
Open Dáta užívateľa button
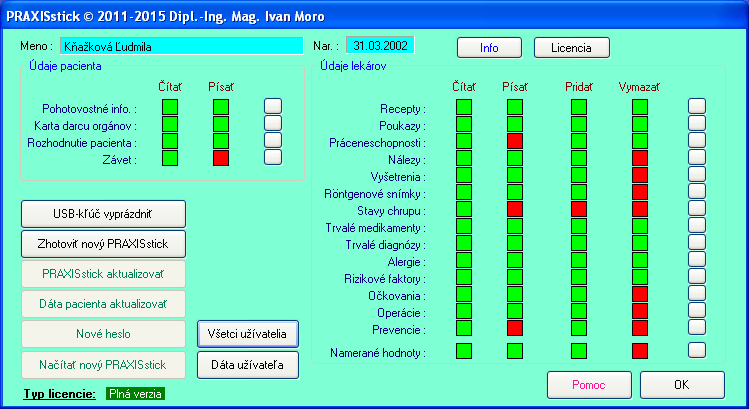pos(247,365)
